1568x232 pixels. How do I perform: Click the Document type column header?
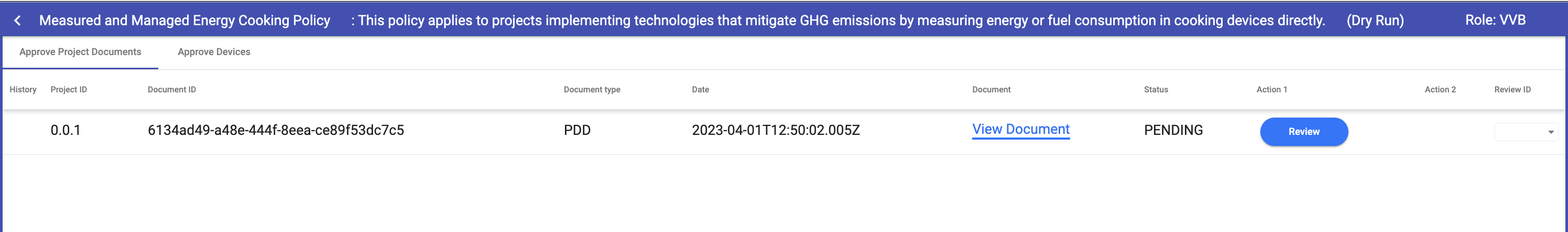(x=592, y=90)
